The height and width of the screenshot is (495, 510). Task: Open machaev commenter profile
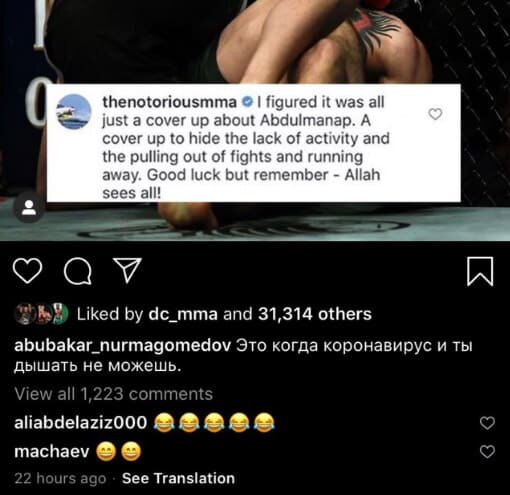pos(52,452)
